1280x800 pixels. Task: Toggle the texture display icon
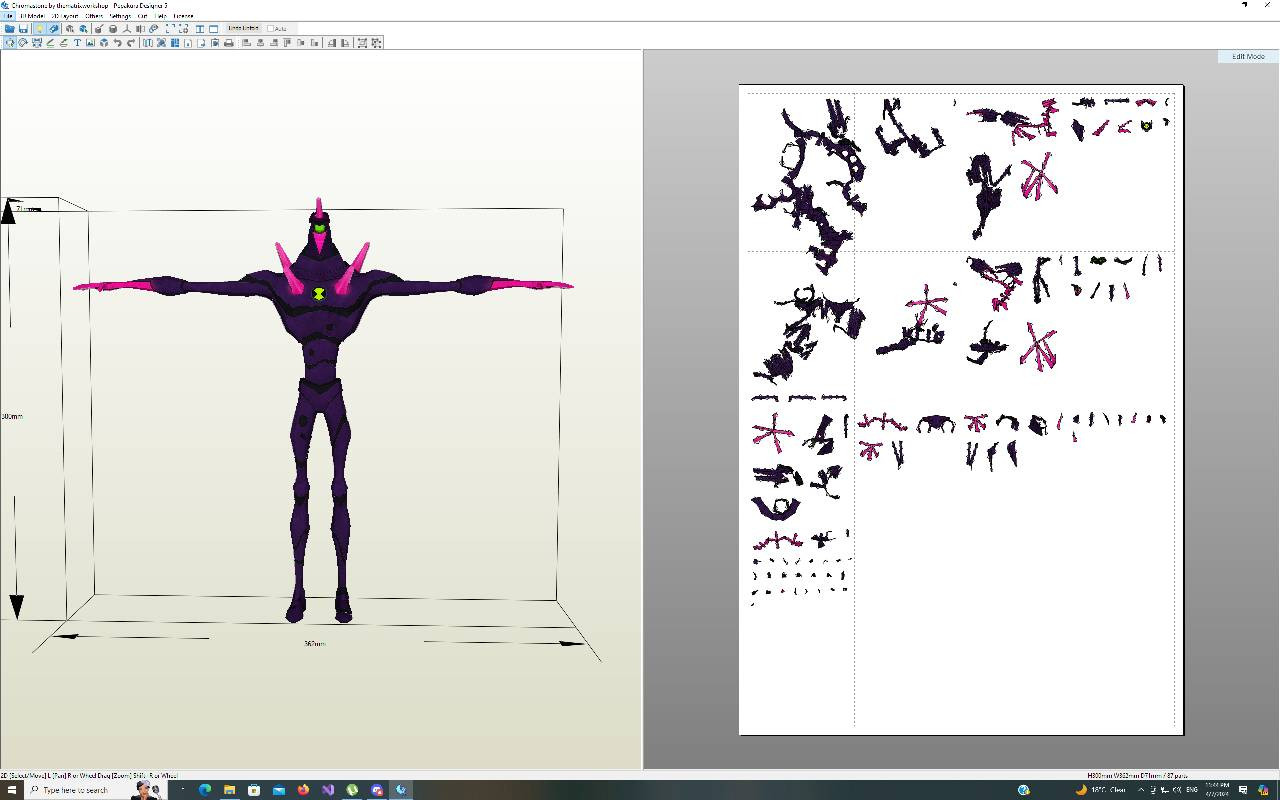pyautogui.click(x=54, y=29)
